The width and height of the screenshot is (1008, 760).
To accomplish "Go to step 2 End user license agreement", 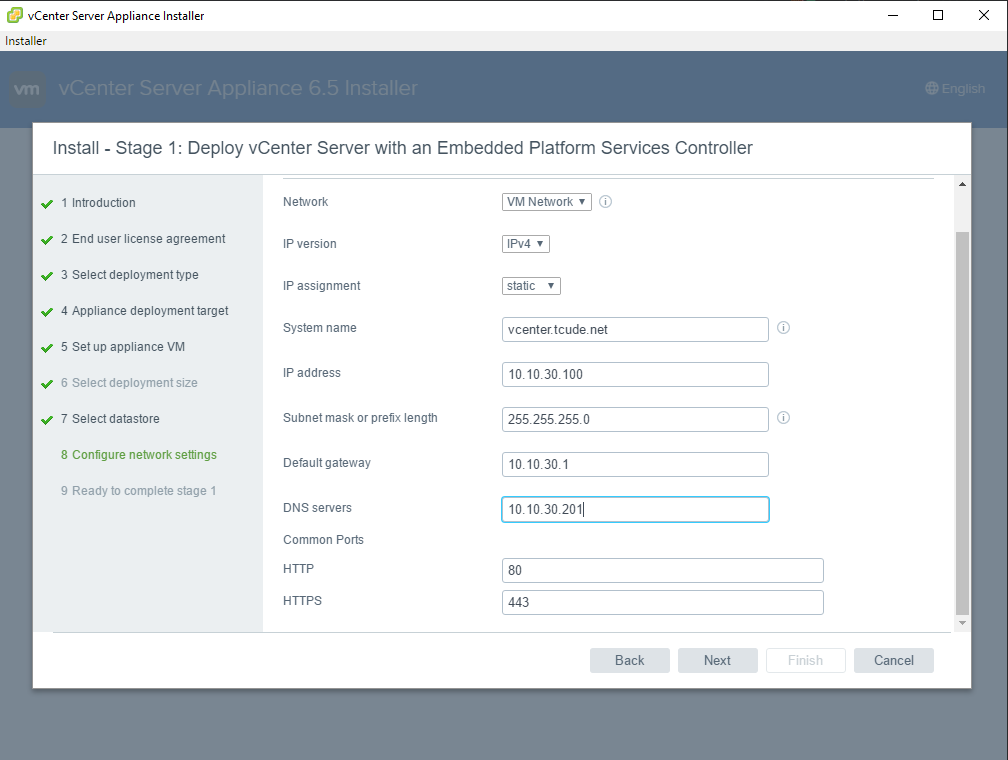I will [x=143, y=239].
